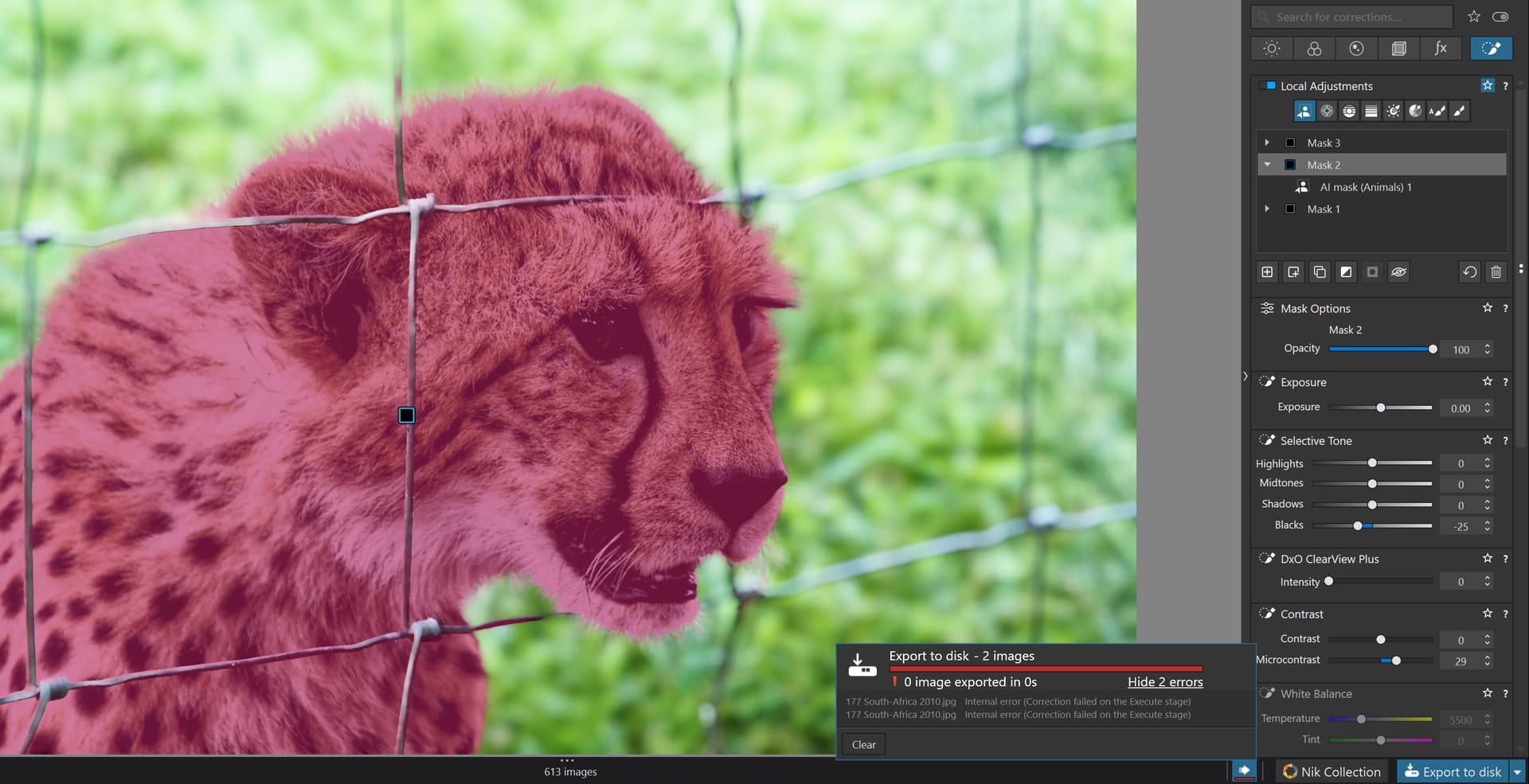Invert the selected mask
This screenshot has width=1529, height=784.
point(1346,272)
